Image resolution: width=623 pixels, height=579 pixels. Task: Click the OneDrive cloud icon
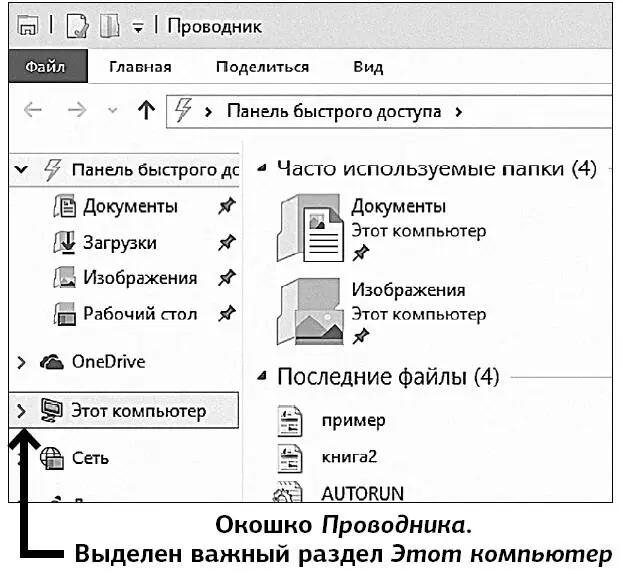(x=52, y=362)
